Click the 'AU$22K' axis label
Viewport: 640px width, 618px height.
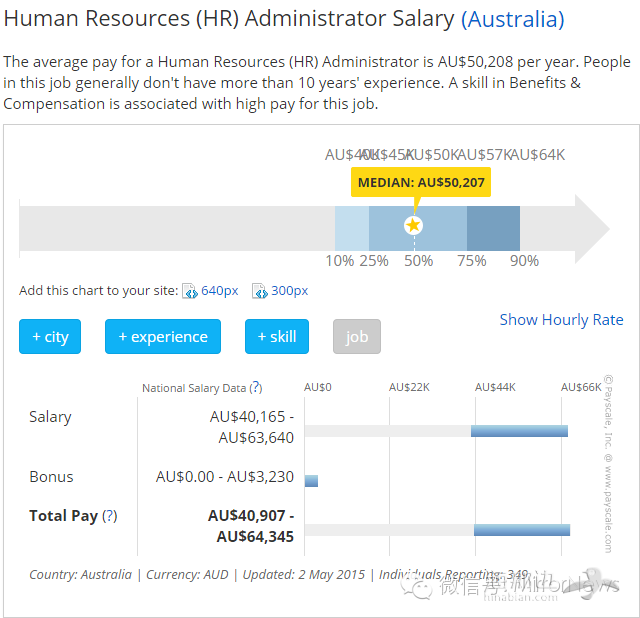(409, 387)
